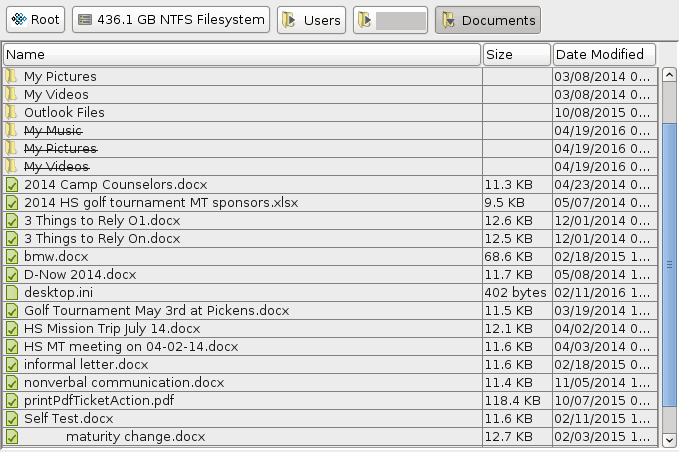Sort by the Name column header

pos(241,55)
